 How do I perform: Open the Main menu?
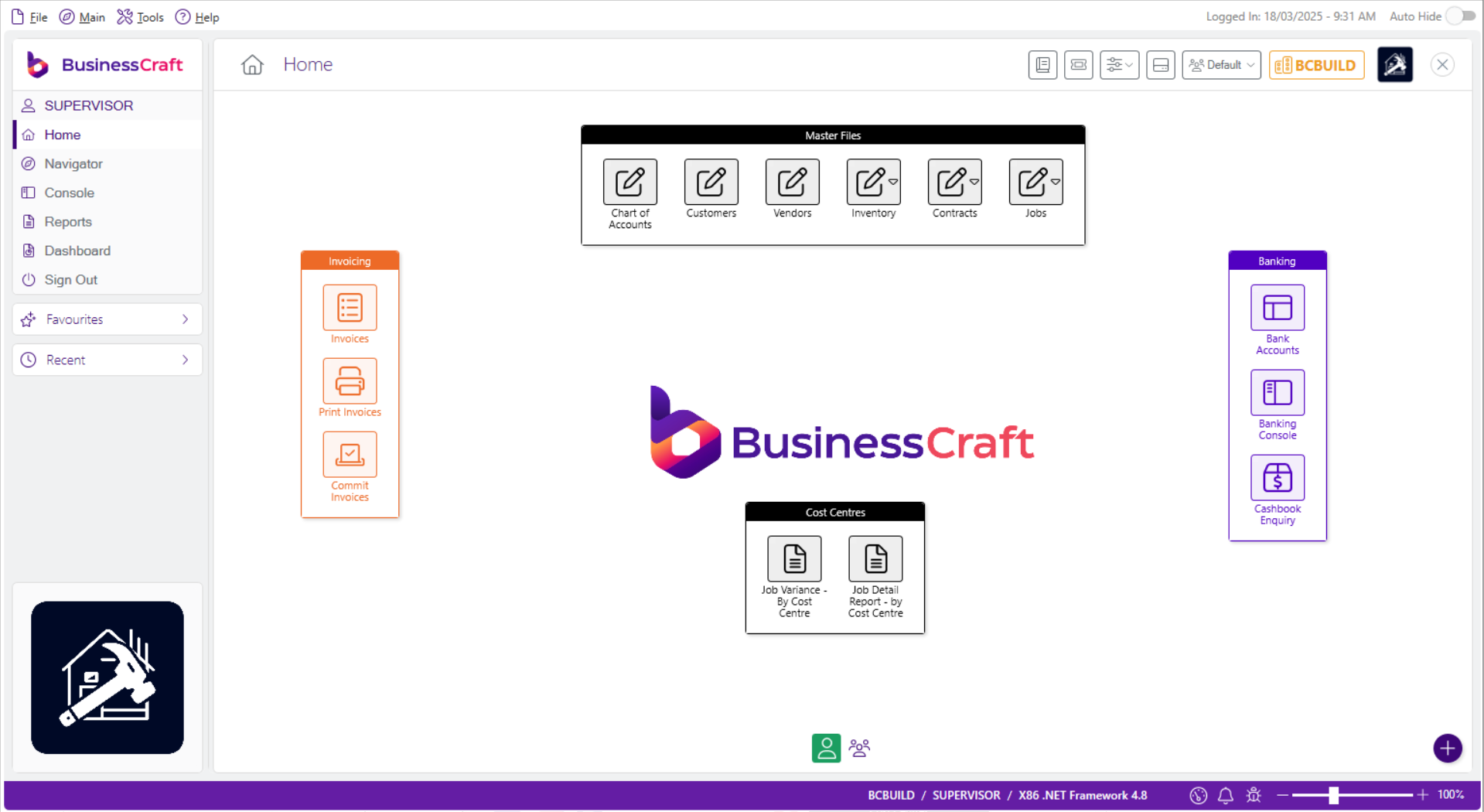click(82, 17)
